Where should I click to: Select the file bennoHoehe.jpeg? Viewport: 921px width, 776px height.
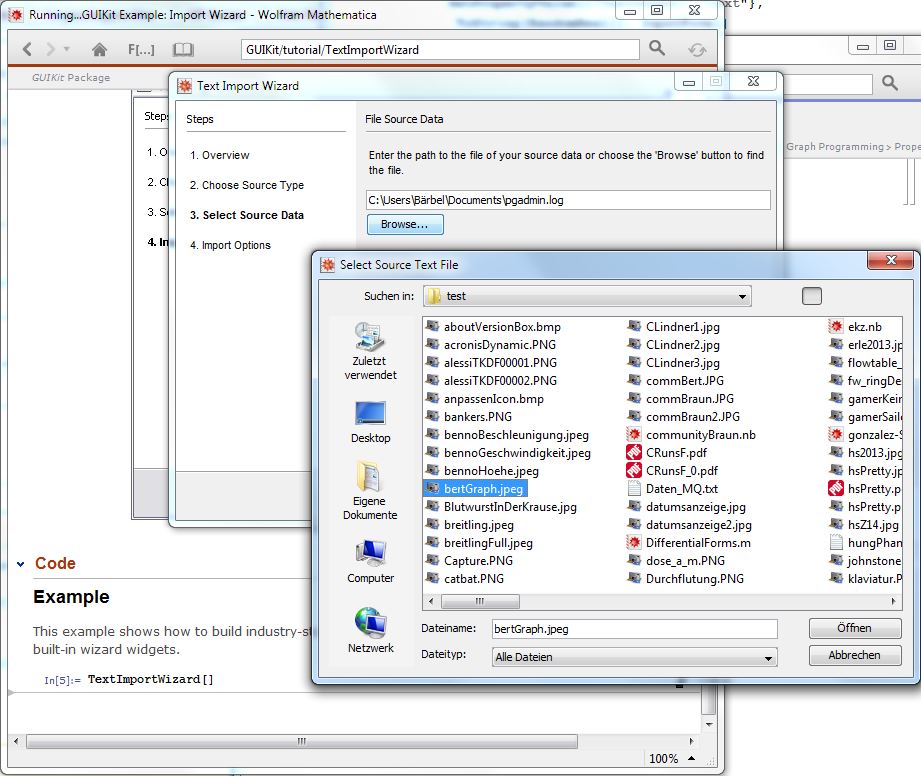coord(482,471)
